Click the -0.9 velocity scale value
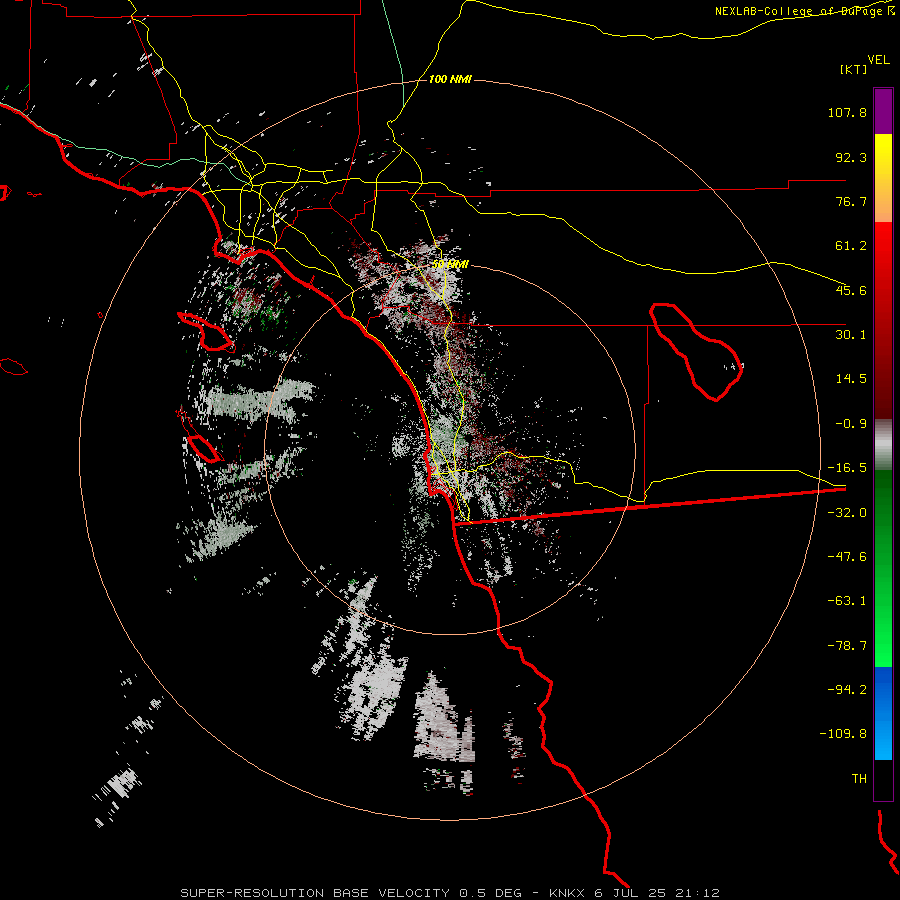The image size is (900, 900). coord(851,424)
